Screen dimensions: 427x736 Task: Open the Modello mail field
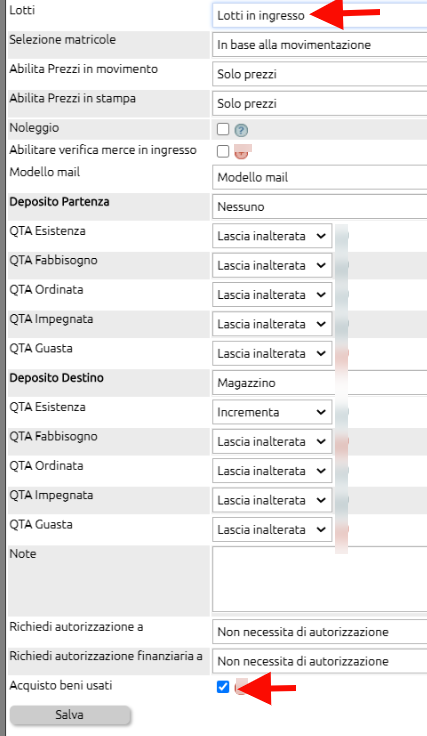320,177
